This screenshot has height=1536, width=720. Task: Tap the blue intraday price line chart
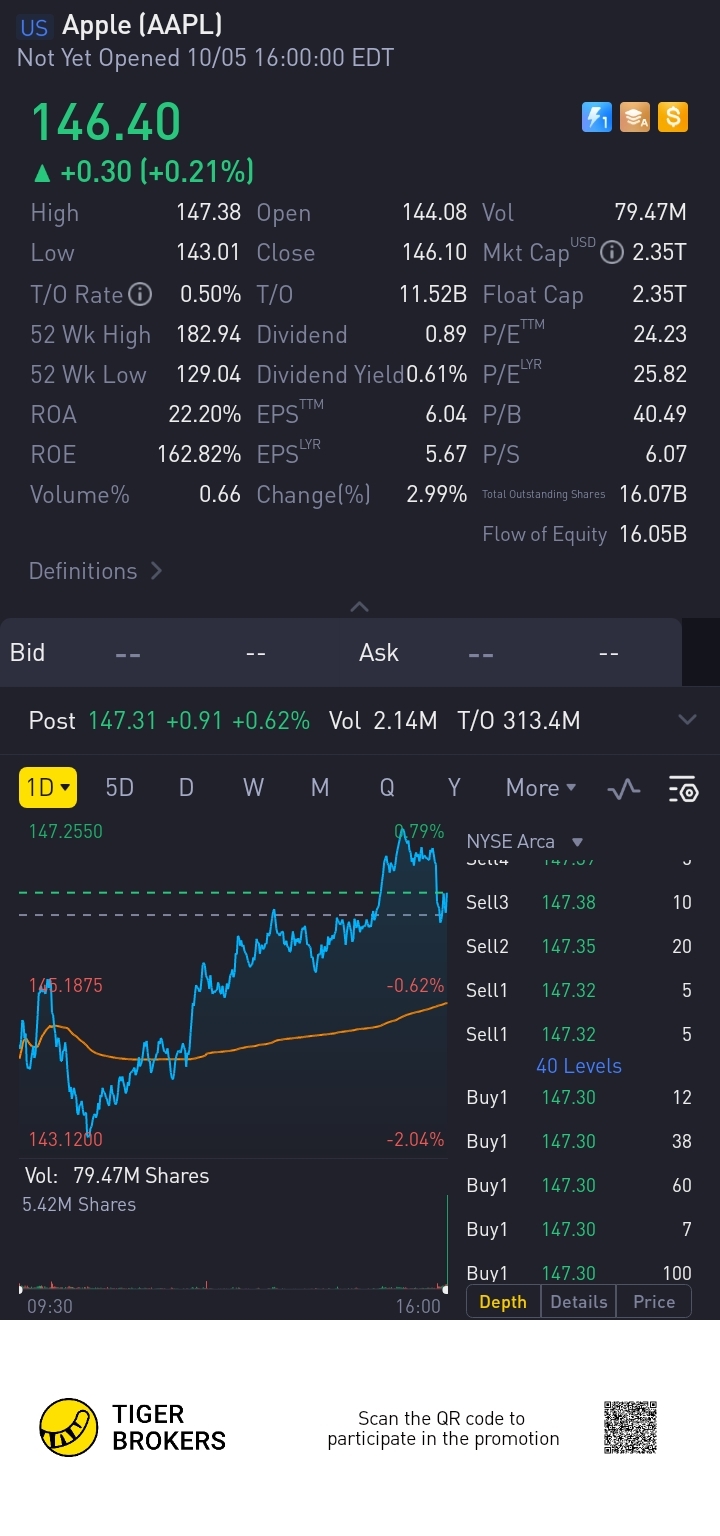tap(233, 985)
